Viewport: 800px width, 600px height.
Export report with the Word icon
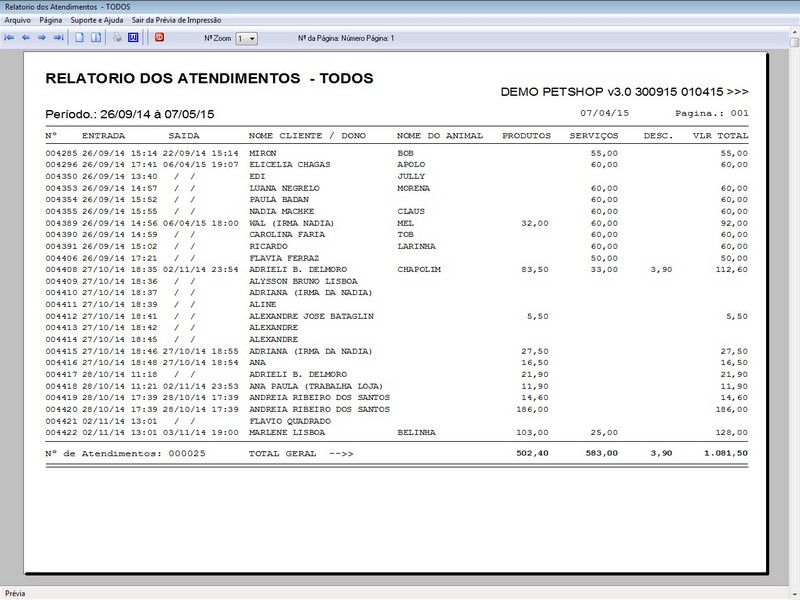click(132, 38)
